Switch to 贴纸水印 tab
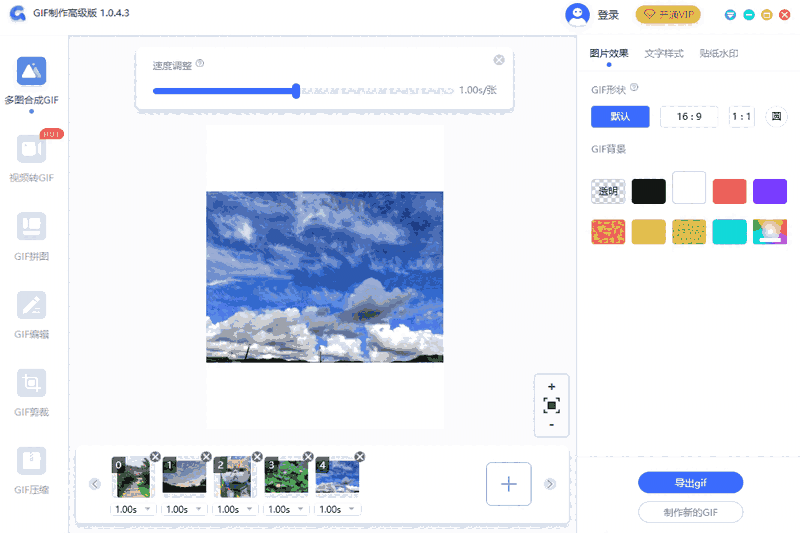Screen dimensions: 800x533 [718, 53]
